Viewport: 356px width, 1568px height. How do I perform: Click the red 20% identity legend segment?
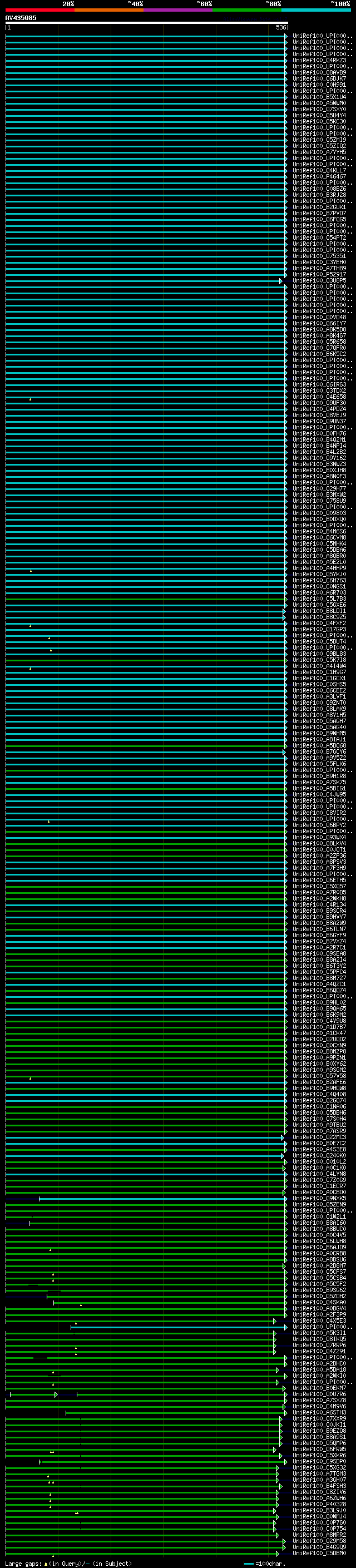(39, 10)
